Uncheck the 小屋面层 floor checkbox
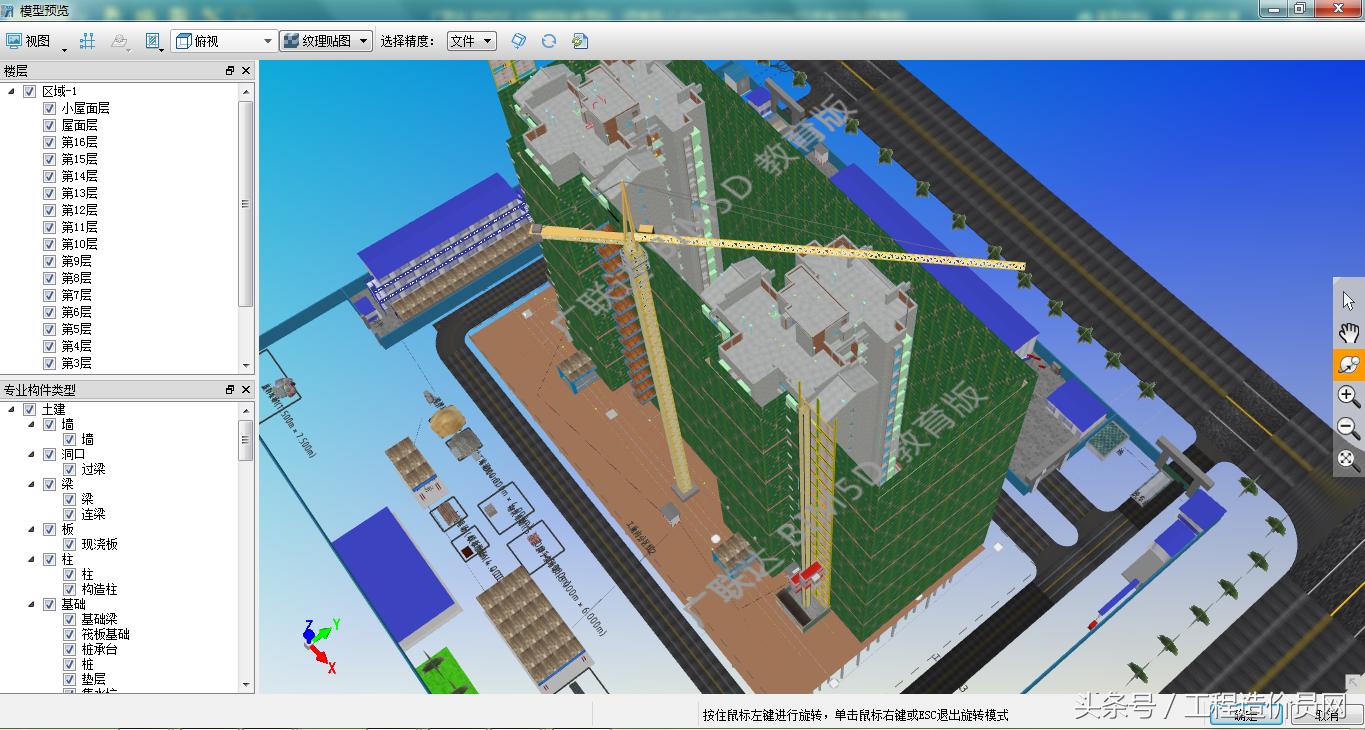 pos(49,108)
